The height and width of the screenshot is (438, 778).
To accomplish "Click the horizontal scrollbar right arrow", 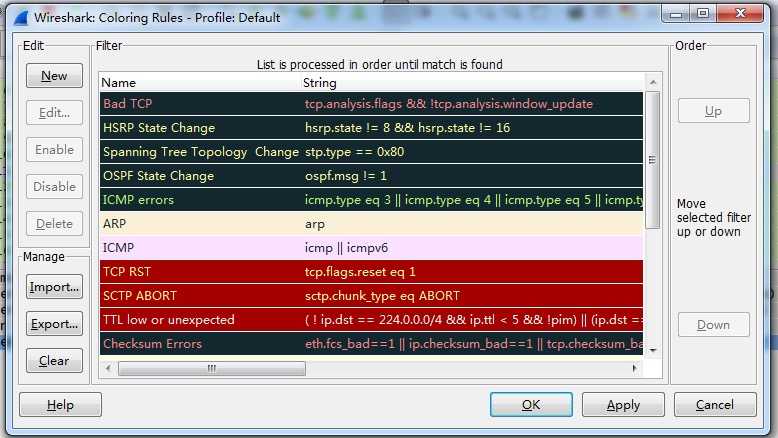I will point(635,368).
